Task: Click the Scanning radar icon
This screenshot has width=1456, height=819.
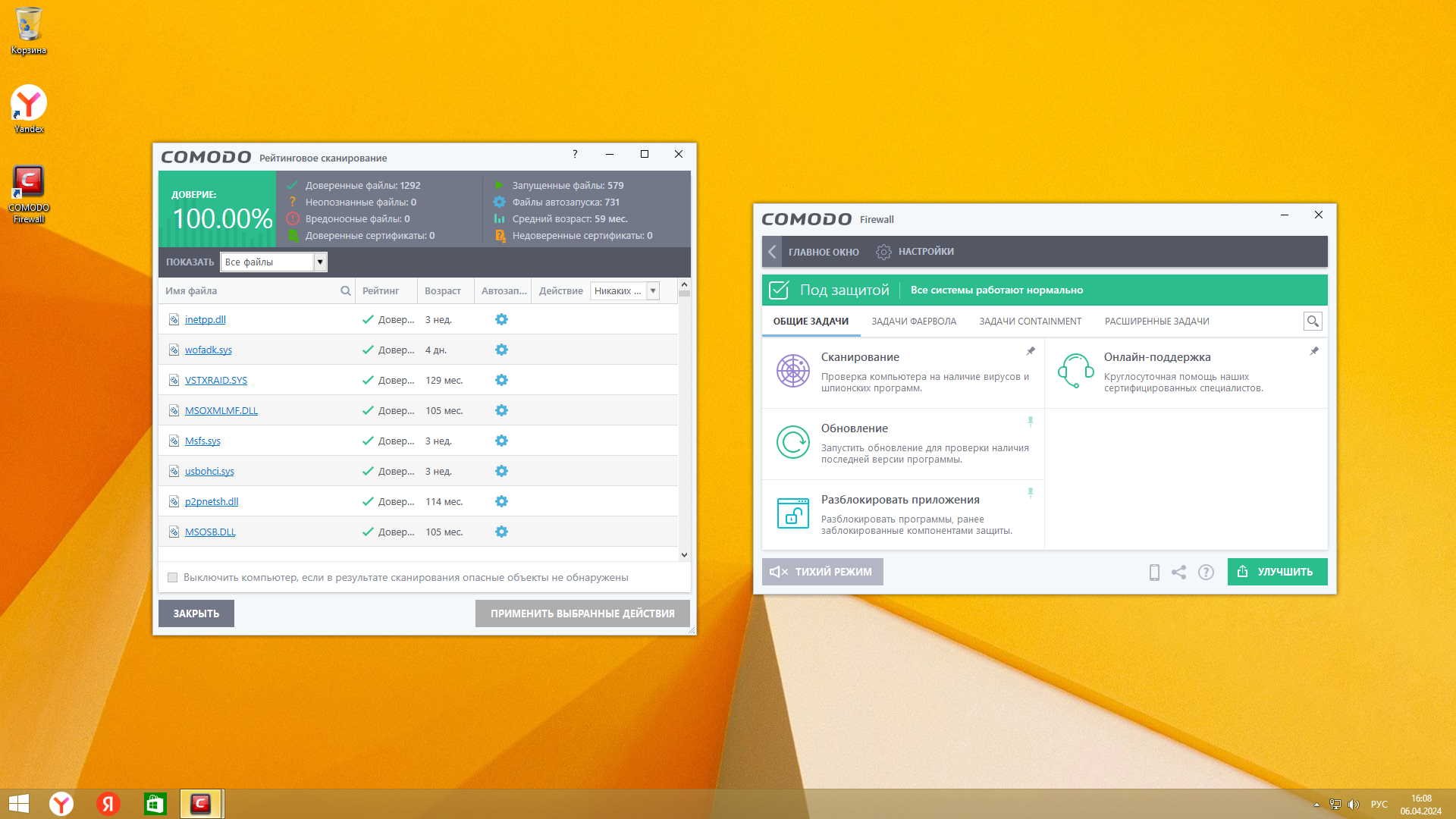Action: 792,371
